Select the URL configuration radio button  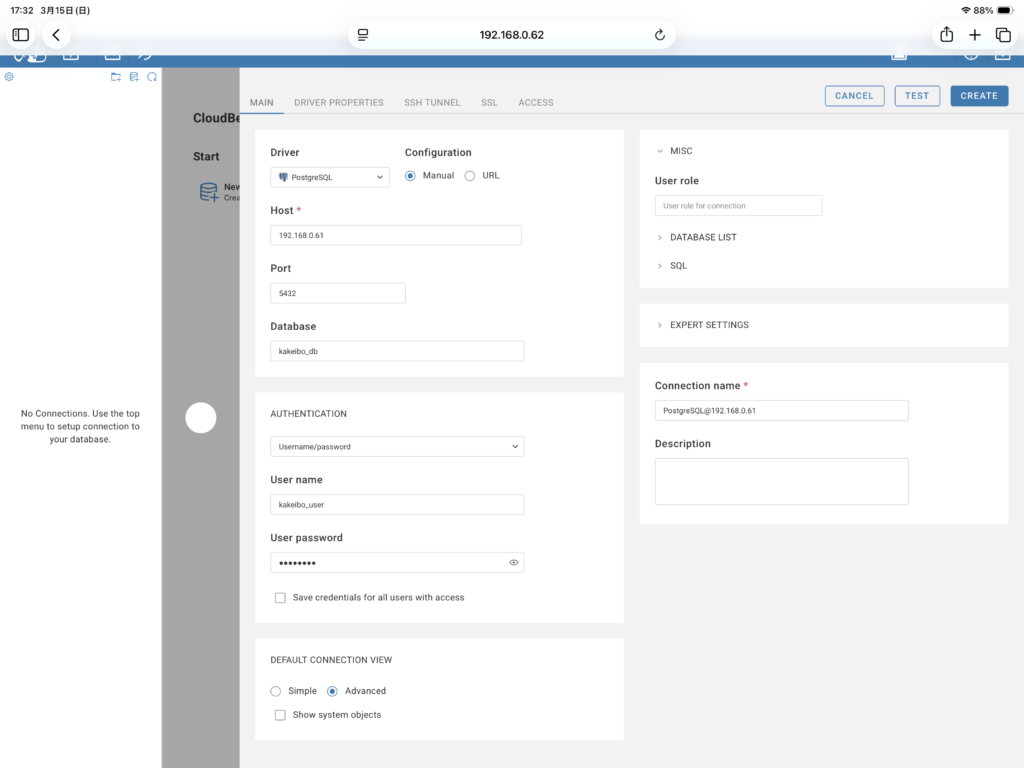tap(470, 176)
